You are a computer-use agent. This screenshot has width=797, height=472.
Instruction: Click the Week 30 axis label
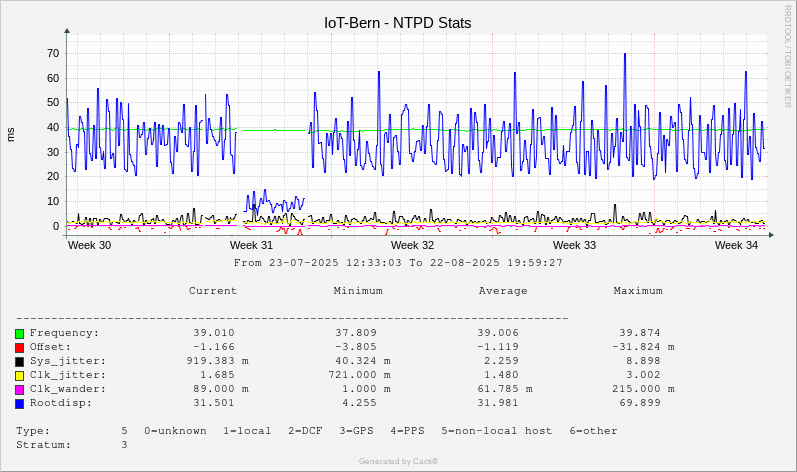(89, 245)
